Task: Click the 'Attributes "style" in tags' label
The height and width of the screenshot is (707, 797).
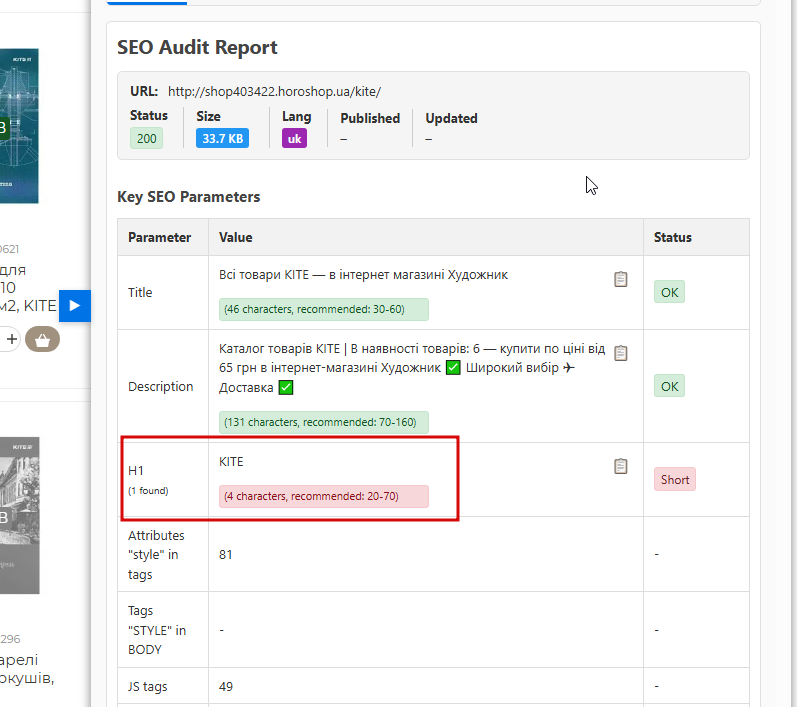Action: click(156, 555)
